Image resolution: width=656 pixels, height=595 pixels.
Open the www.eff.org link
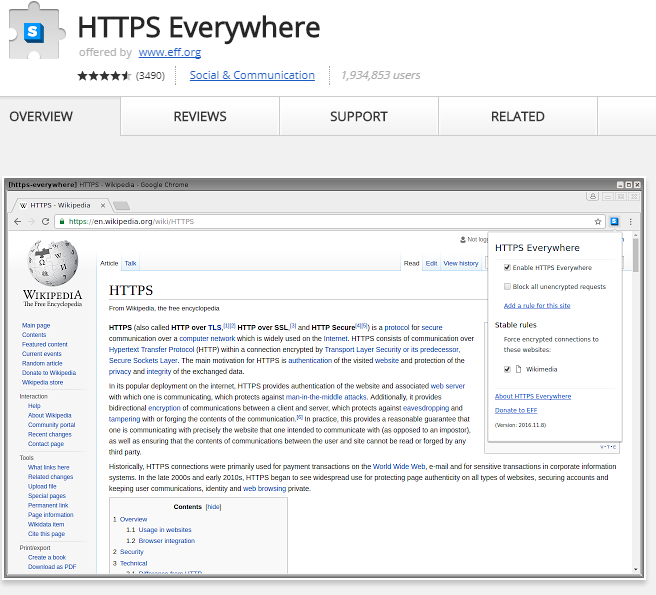(x=170, y=52)
